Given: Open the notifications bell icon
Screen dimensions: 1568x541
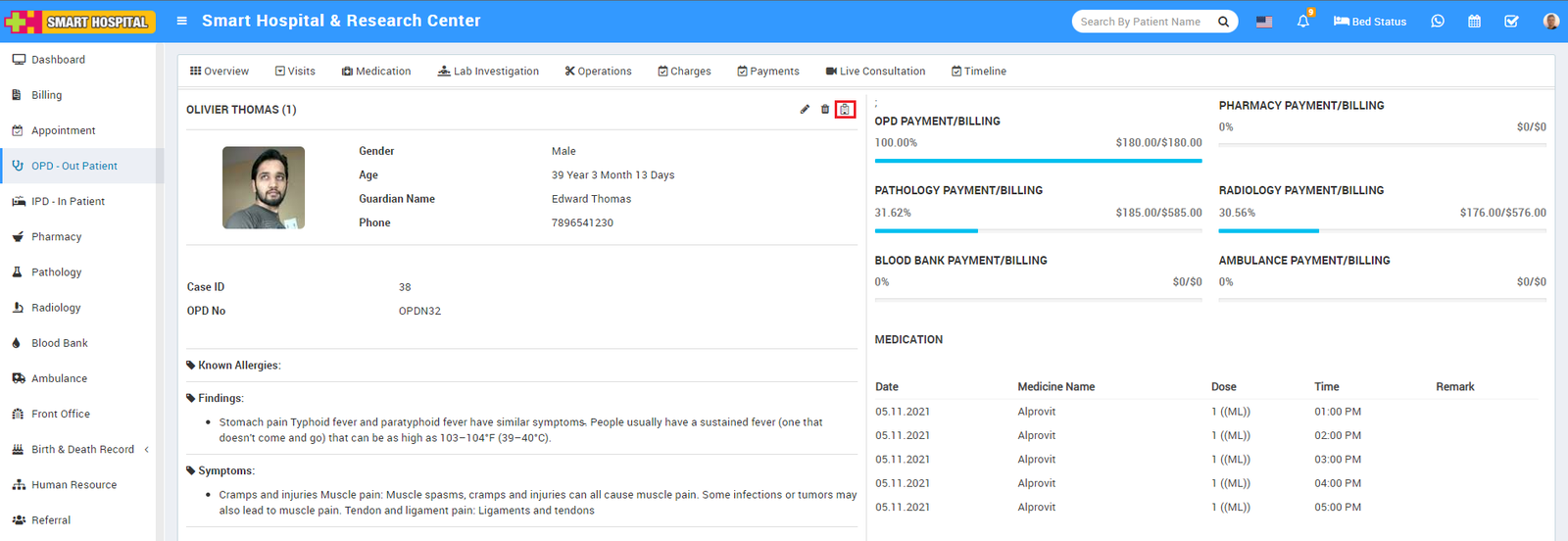Looking at the screenshot, I should (1302, 22).
